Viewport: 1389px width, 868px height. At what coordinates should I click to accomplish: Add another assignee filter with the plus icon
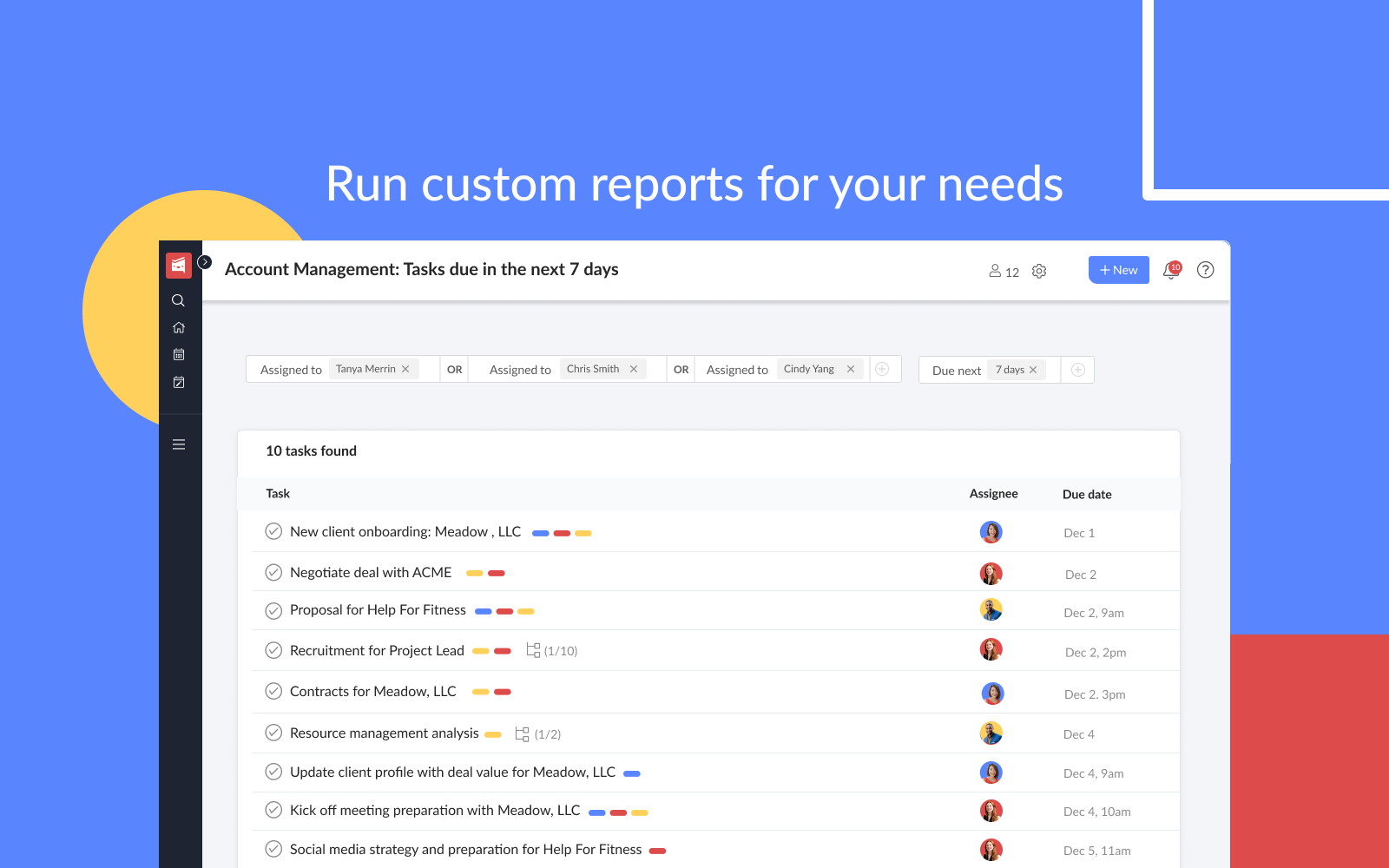[883, 368]
